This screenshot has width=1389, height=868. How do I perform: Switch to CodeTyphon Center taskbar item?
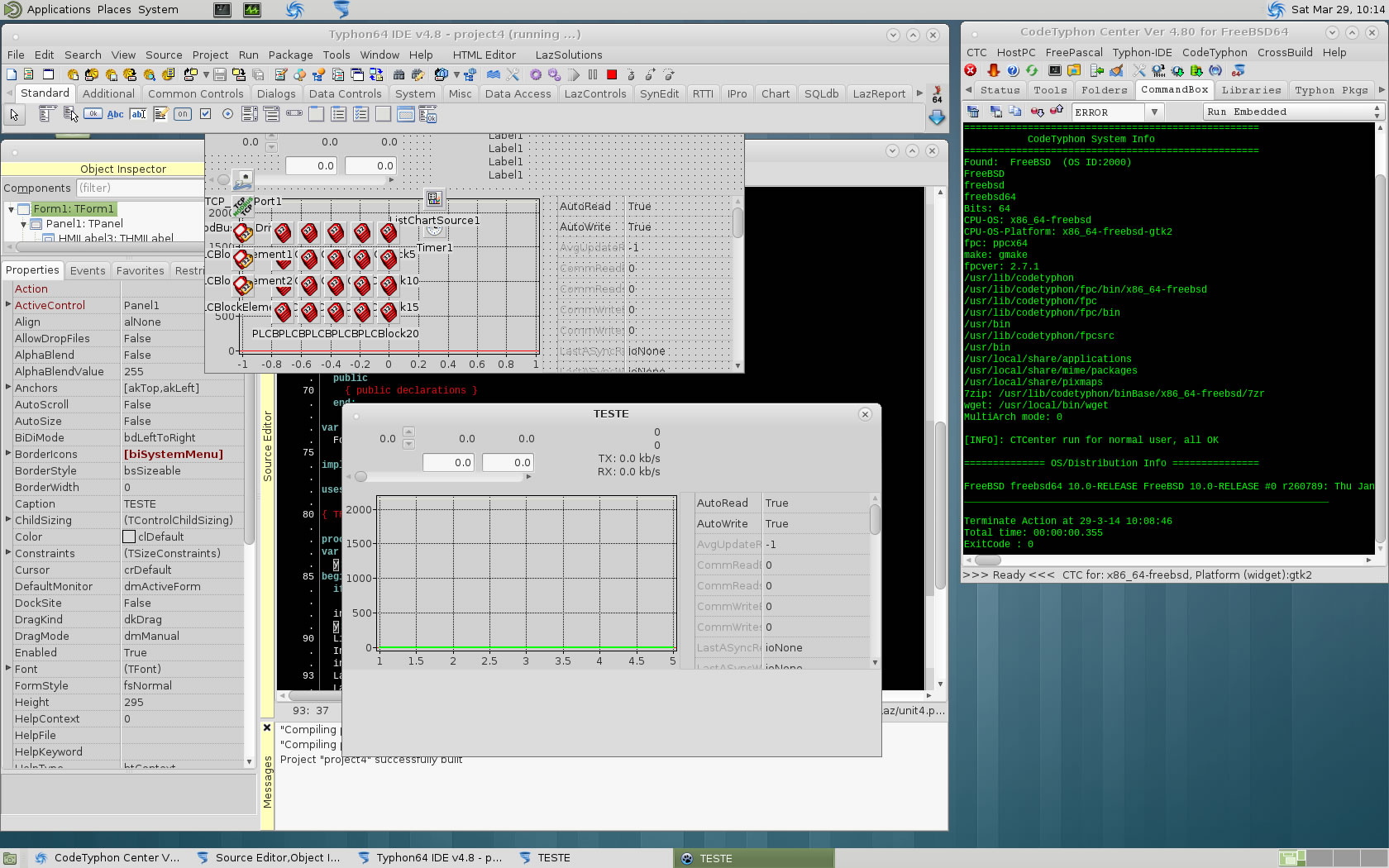pos(107,857)
